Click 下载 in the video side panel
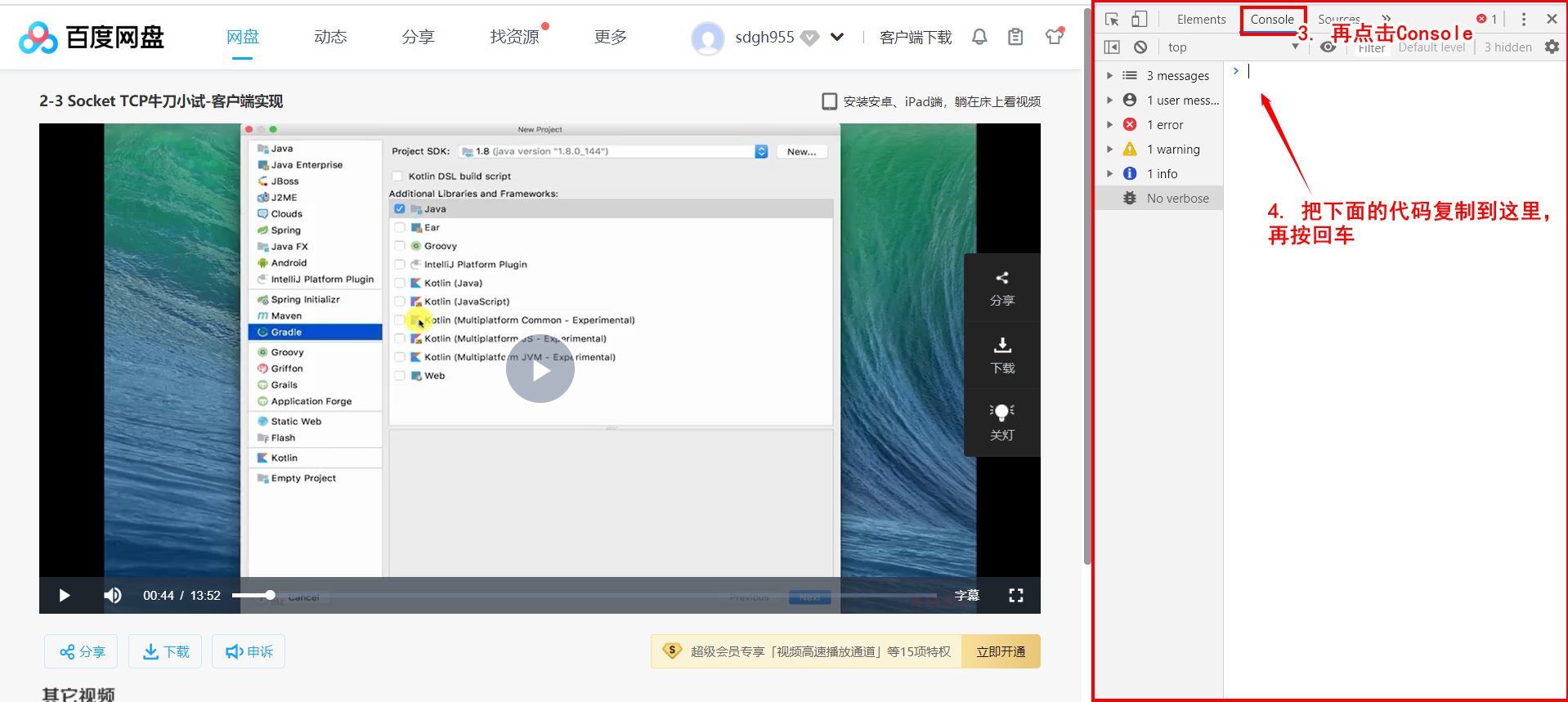This screenshot has width=1568, height=702. point(1002,355)
